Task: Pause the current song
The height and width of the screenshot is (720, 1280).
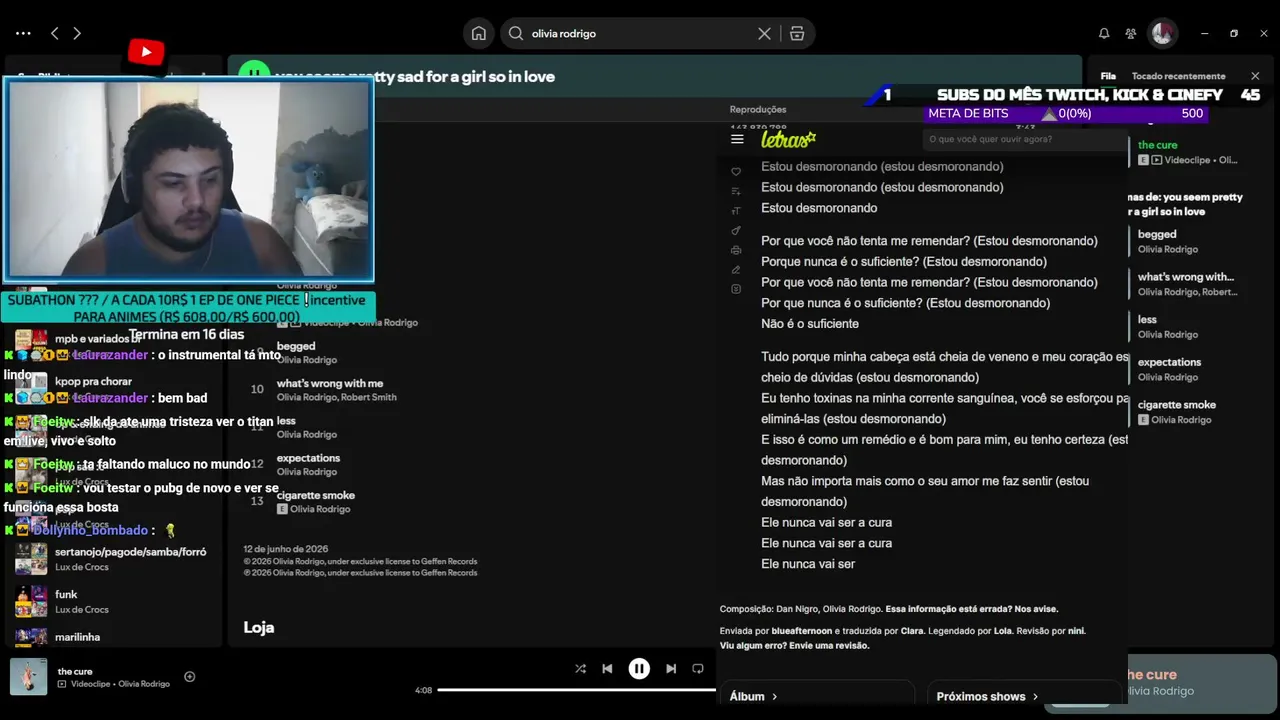Action: coord(639,669)
